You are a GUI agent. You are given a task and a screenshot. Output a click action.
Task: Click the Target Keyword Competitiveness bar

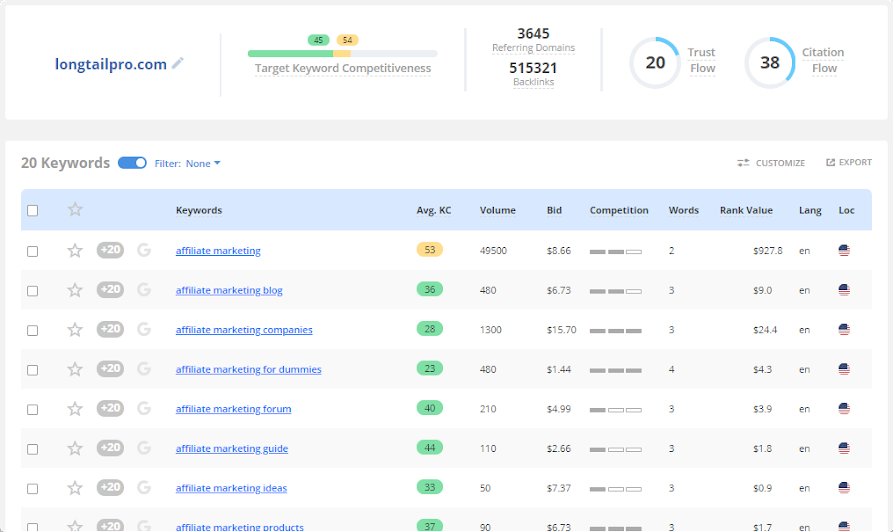tap(342, 53)
